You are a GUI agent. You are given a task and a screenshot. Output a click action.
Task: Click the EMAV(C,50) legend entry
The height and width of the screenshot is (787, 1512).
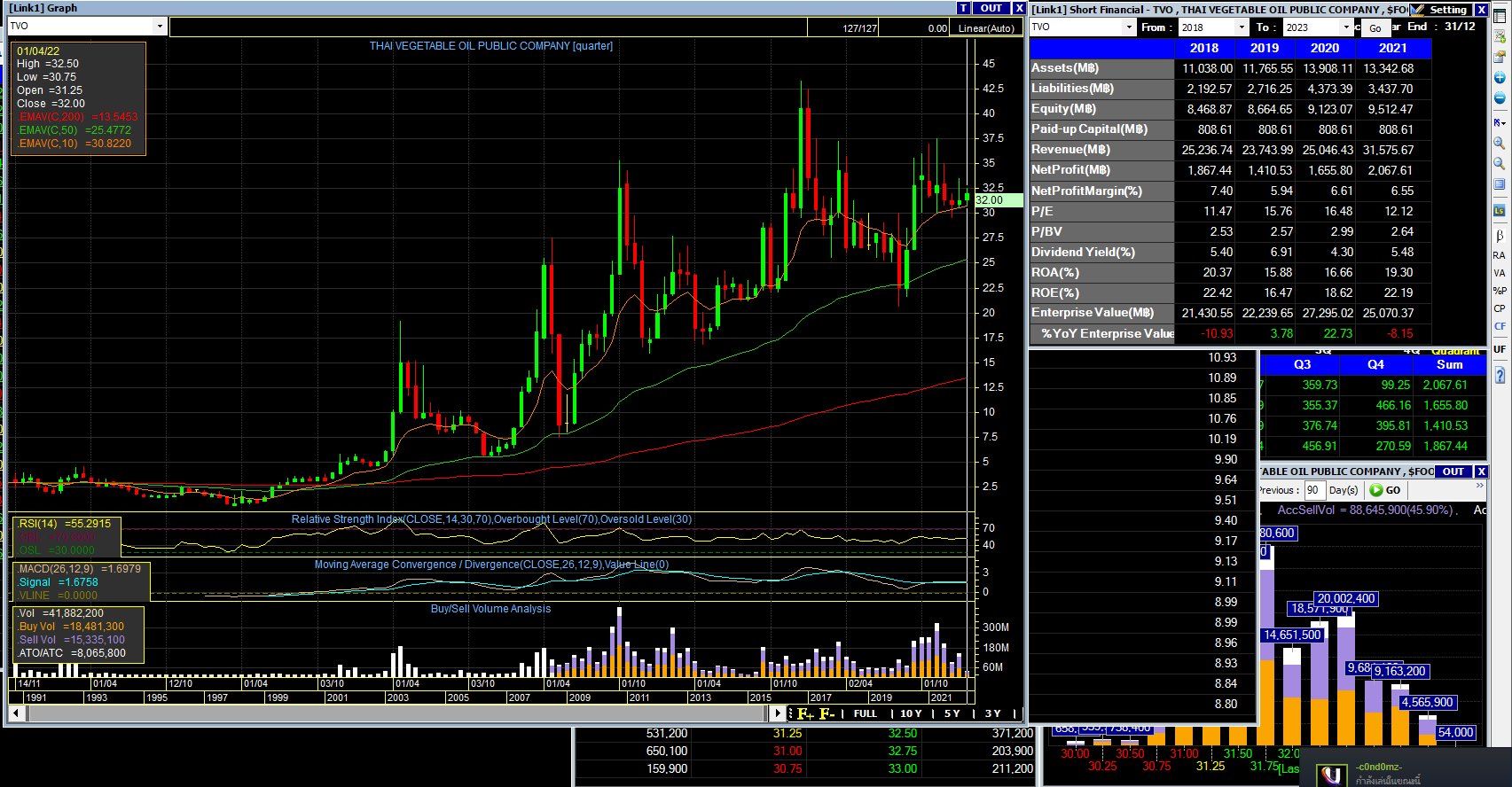[x=74, y=130]
